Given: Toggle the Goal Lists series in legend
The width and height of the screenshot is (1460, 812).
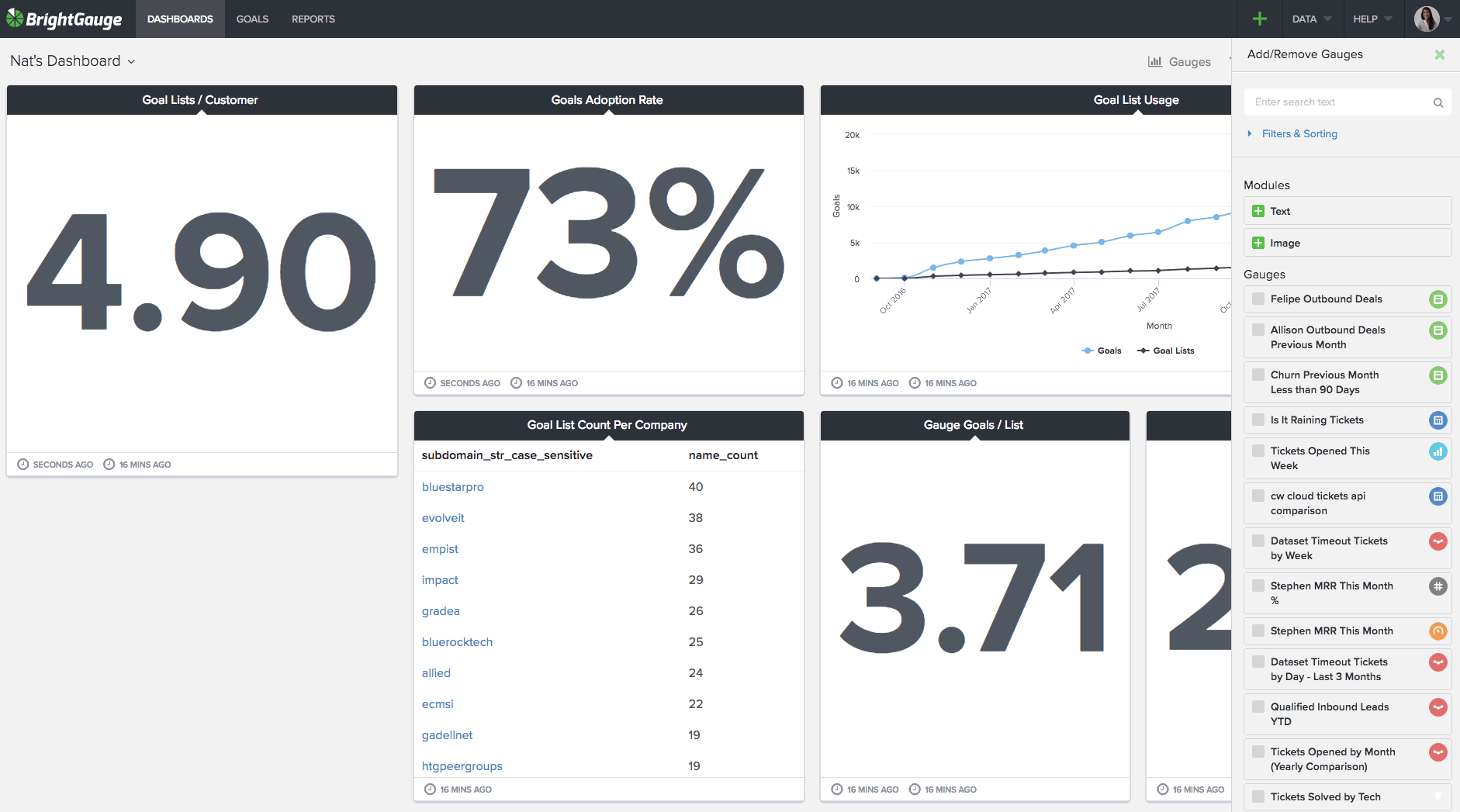Looking at the screenshot, I should [1166, 351].
